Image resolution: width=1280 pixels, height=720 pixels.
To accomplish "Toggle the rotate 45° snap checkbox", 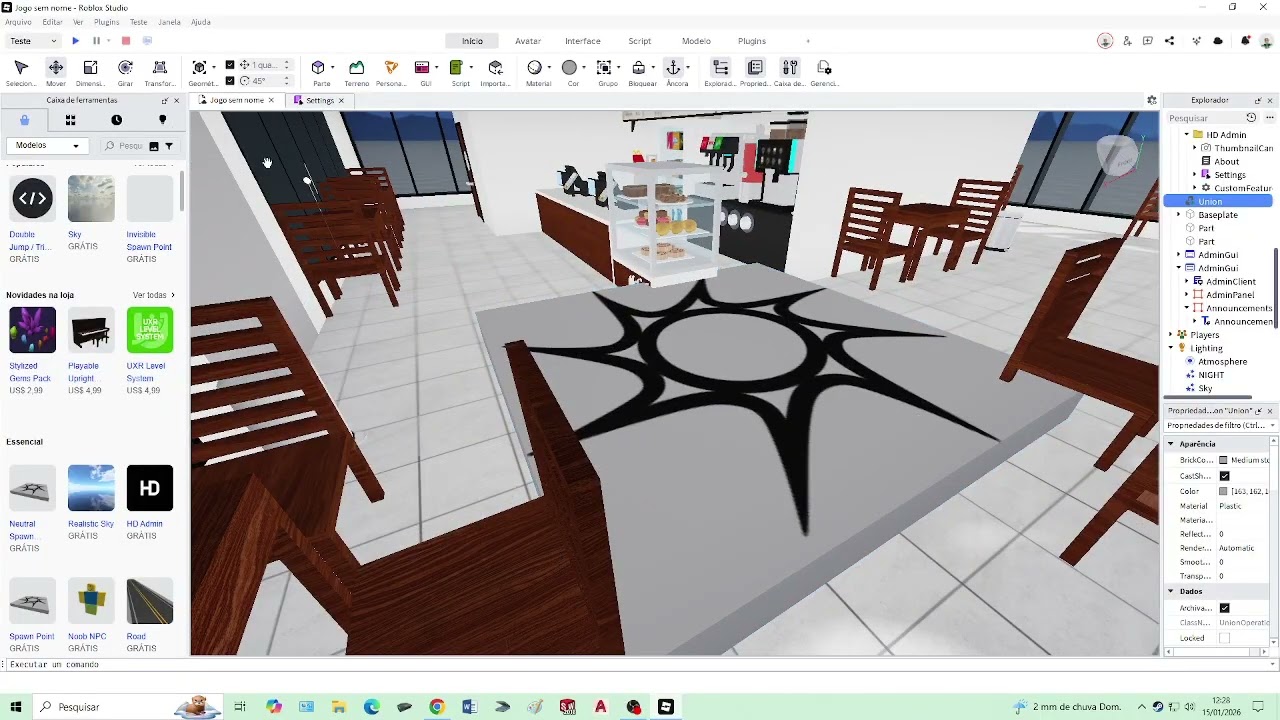I will (230, 80).
